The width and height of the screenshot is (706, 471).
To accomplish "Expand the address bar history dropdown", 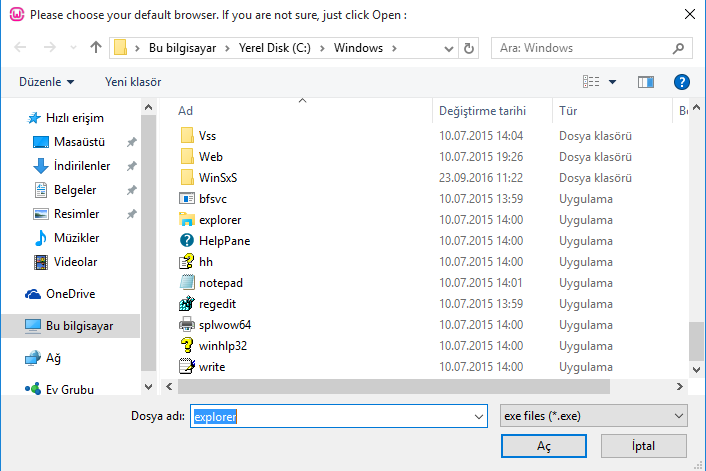I will 448,48.
